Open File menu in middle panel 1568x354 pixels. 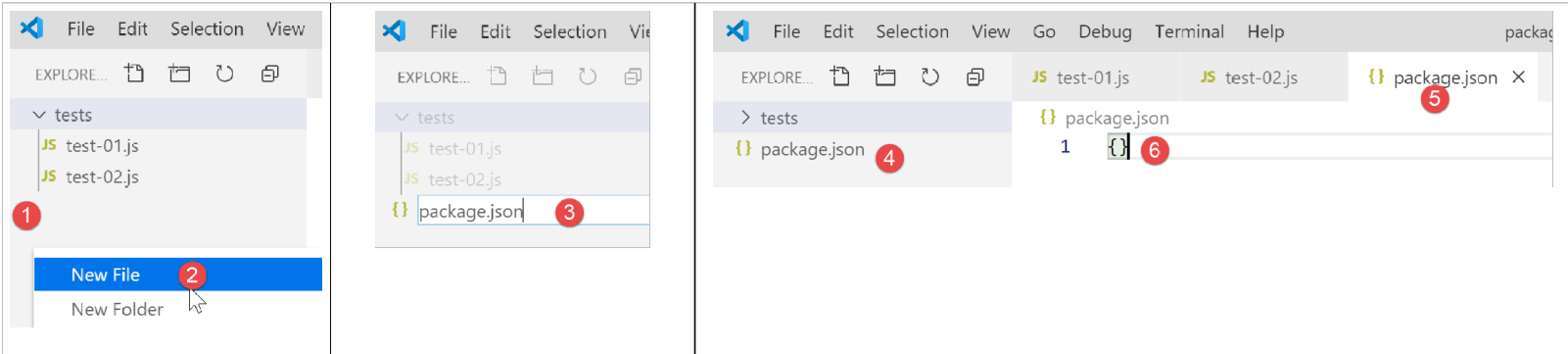coord(444,31)
